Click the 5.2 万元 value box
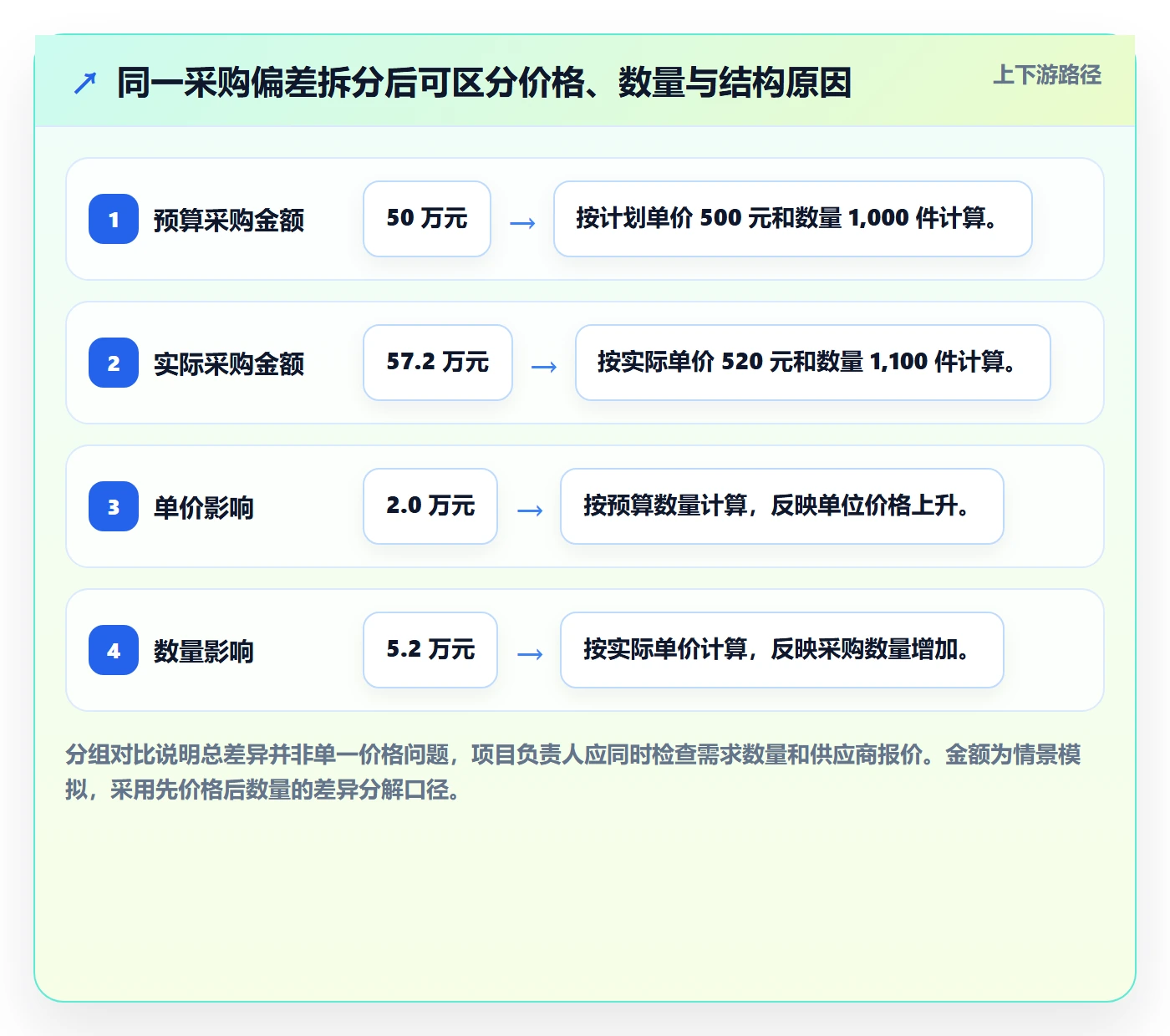 tap(430, 650)
